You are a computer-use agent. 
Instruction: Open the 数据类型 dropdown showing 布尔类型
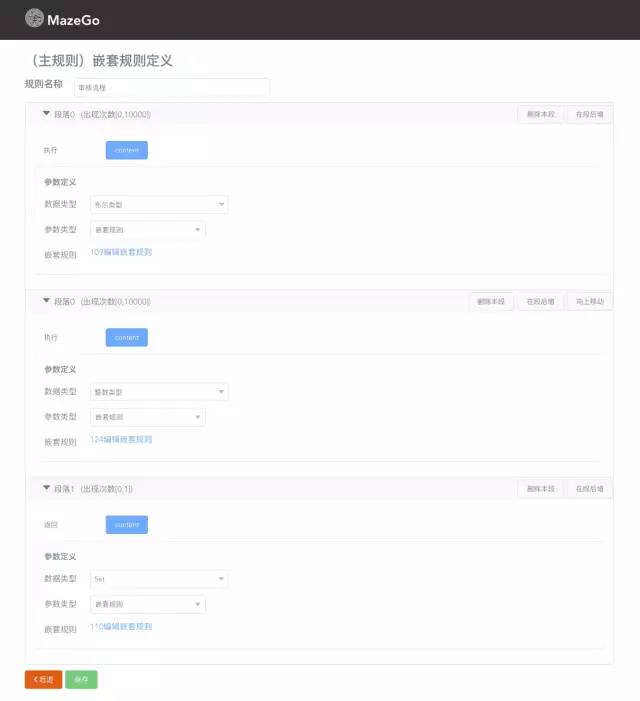[159, 204]
